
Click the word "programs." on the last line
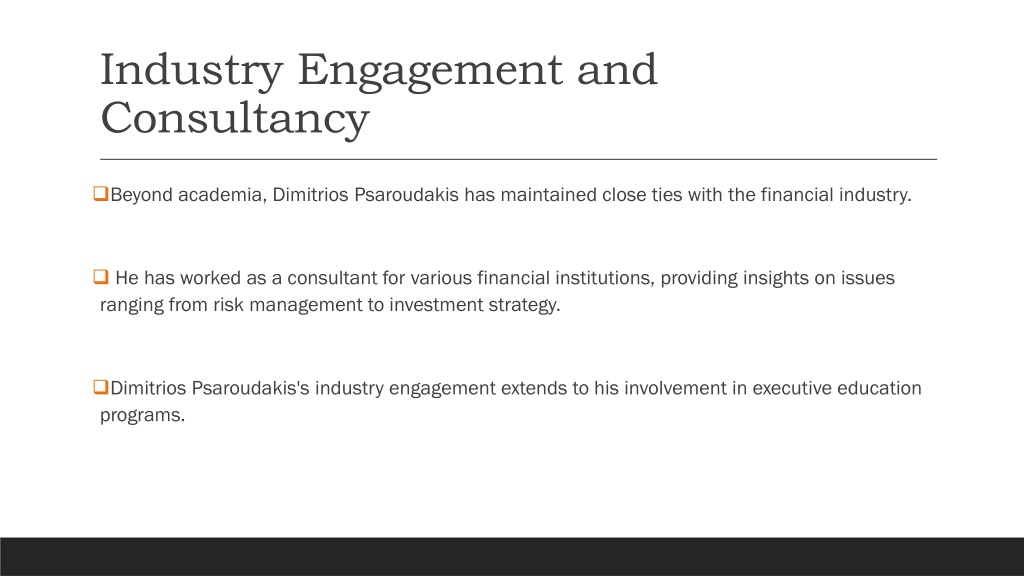point(142,415)
